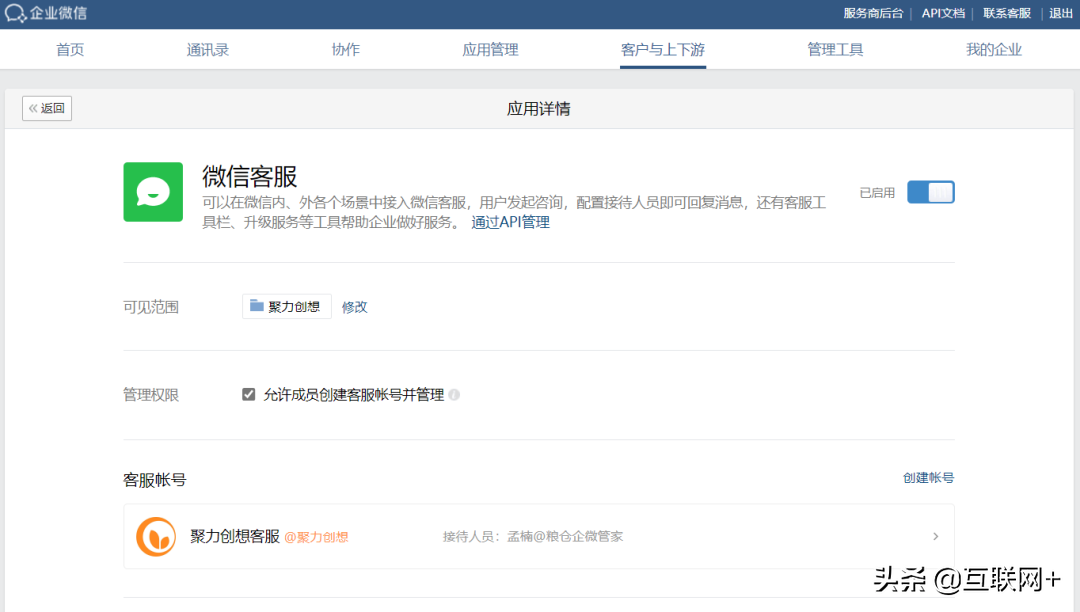Screen dimensions: 1080x612
Task: Click the 应用详情 page title
Action: (x=539, y=109)
